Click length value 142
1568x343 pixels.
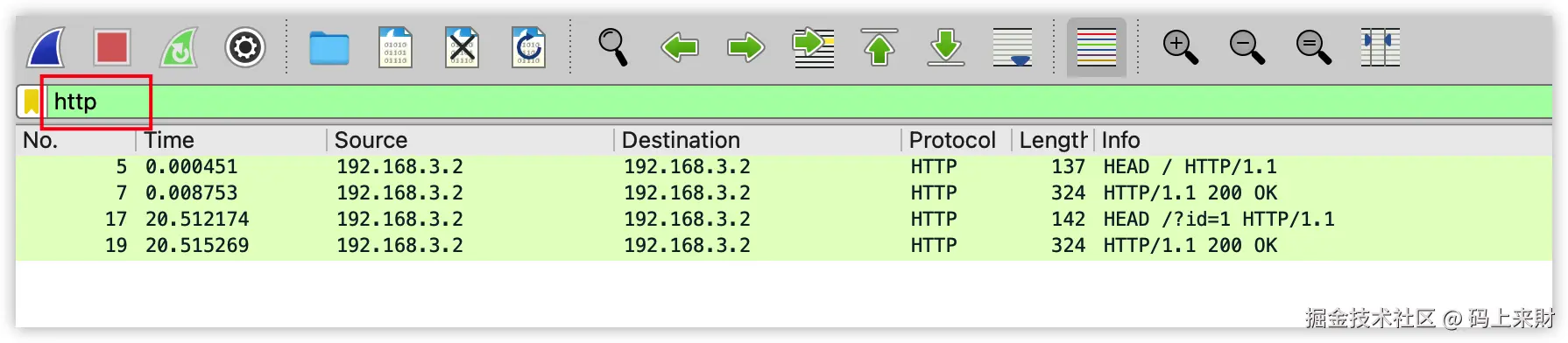pos(1069,219)
